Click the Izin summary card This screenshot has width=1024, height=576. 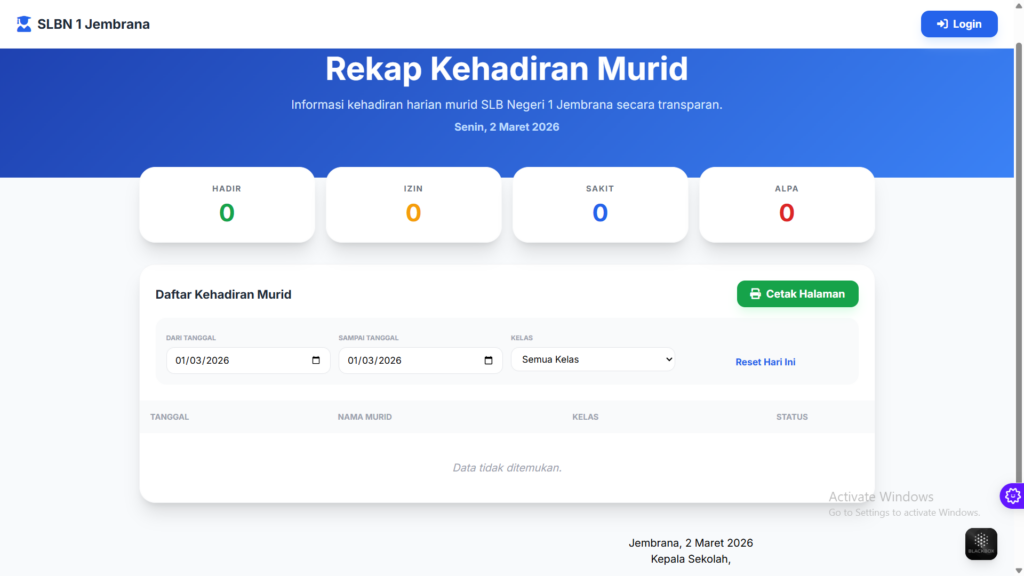point(413,204)
